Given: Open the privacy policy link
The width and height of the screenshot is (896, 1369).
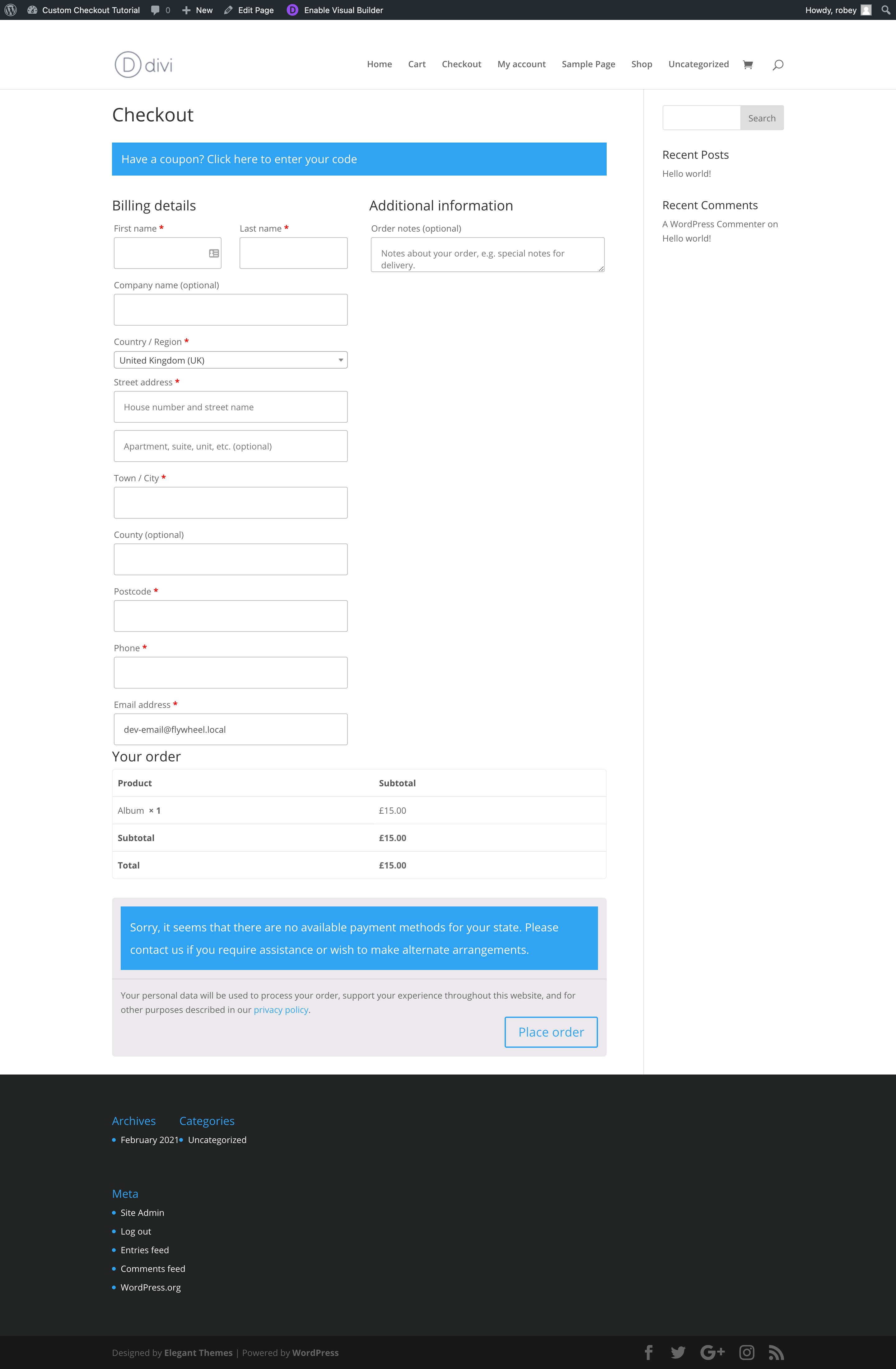Looking at the screenshot, I should pos(281,1010).
